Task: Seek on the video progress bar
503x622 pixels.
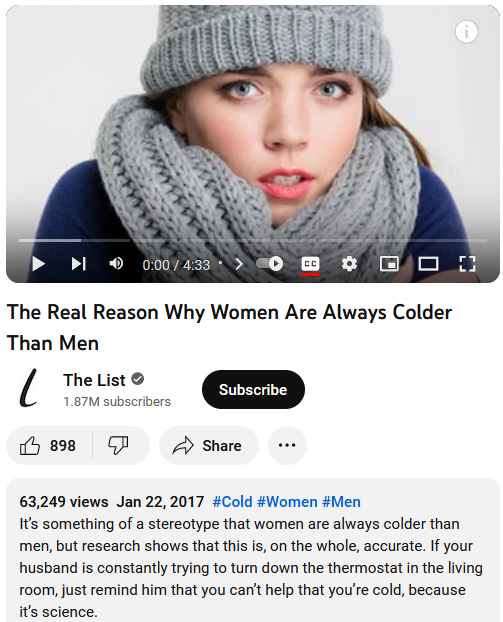Action: click(253, 240)
